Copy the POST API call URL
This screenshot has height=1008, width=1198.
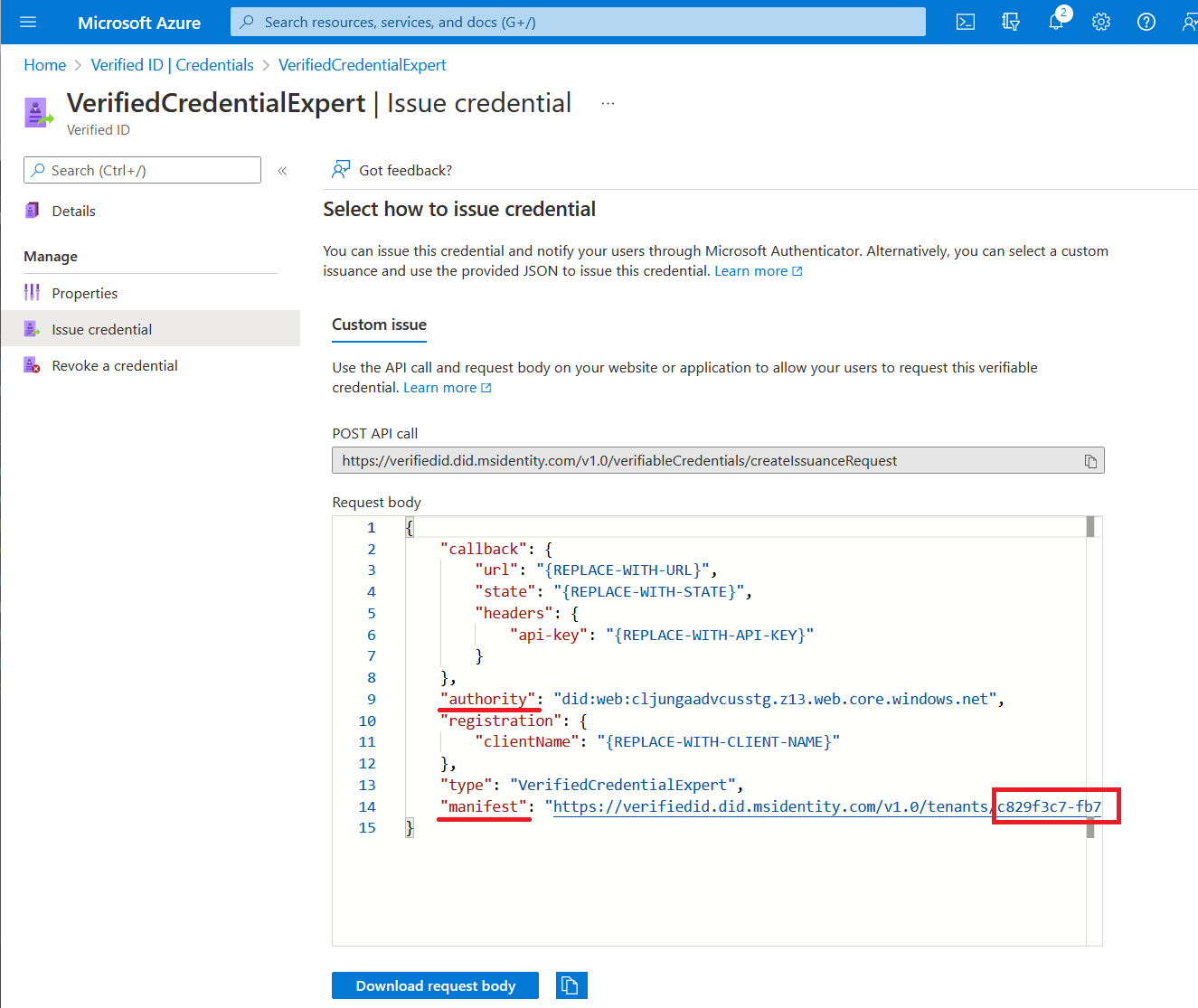1090,460
